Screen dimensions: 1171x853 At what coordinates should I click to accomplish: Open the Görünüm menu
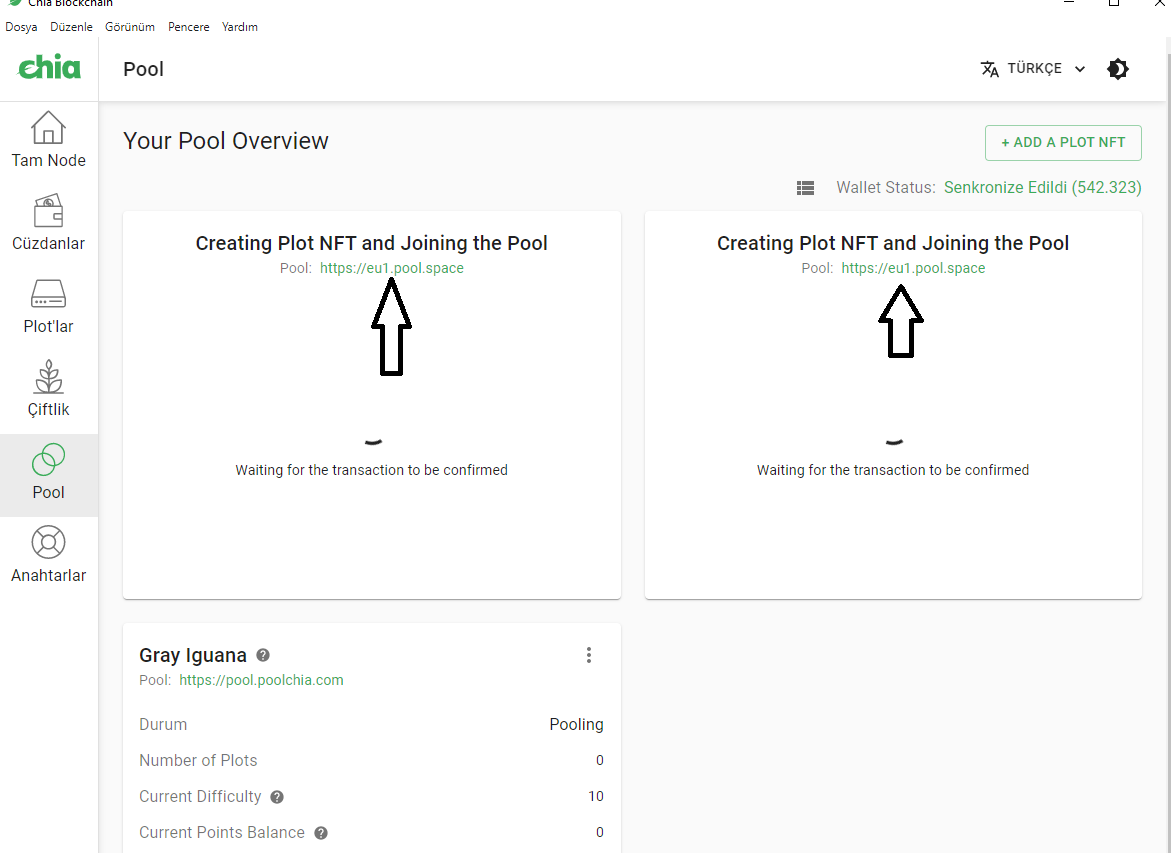point(130,27)
